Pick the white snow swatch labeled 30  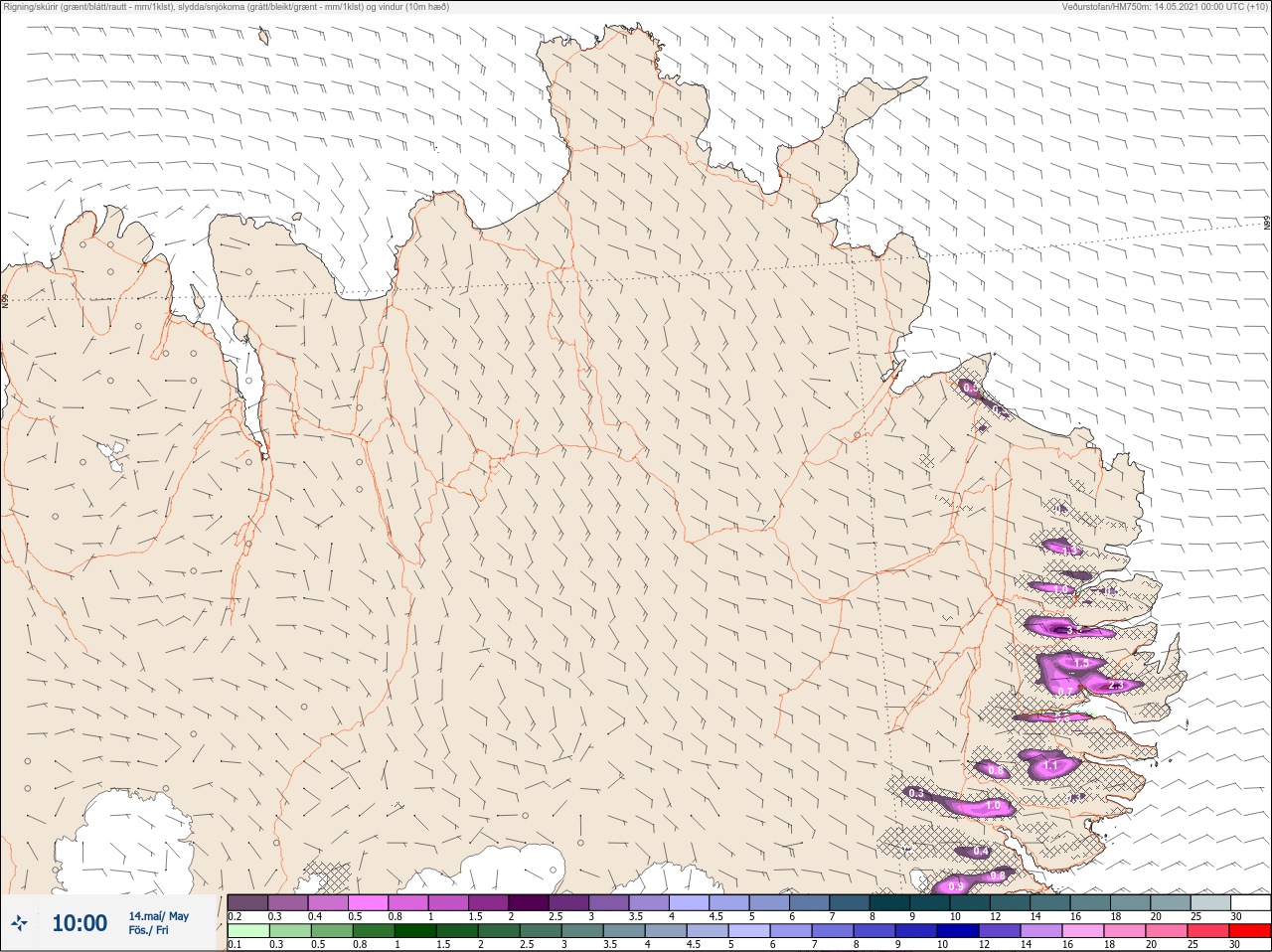[1250, 902]
